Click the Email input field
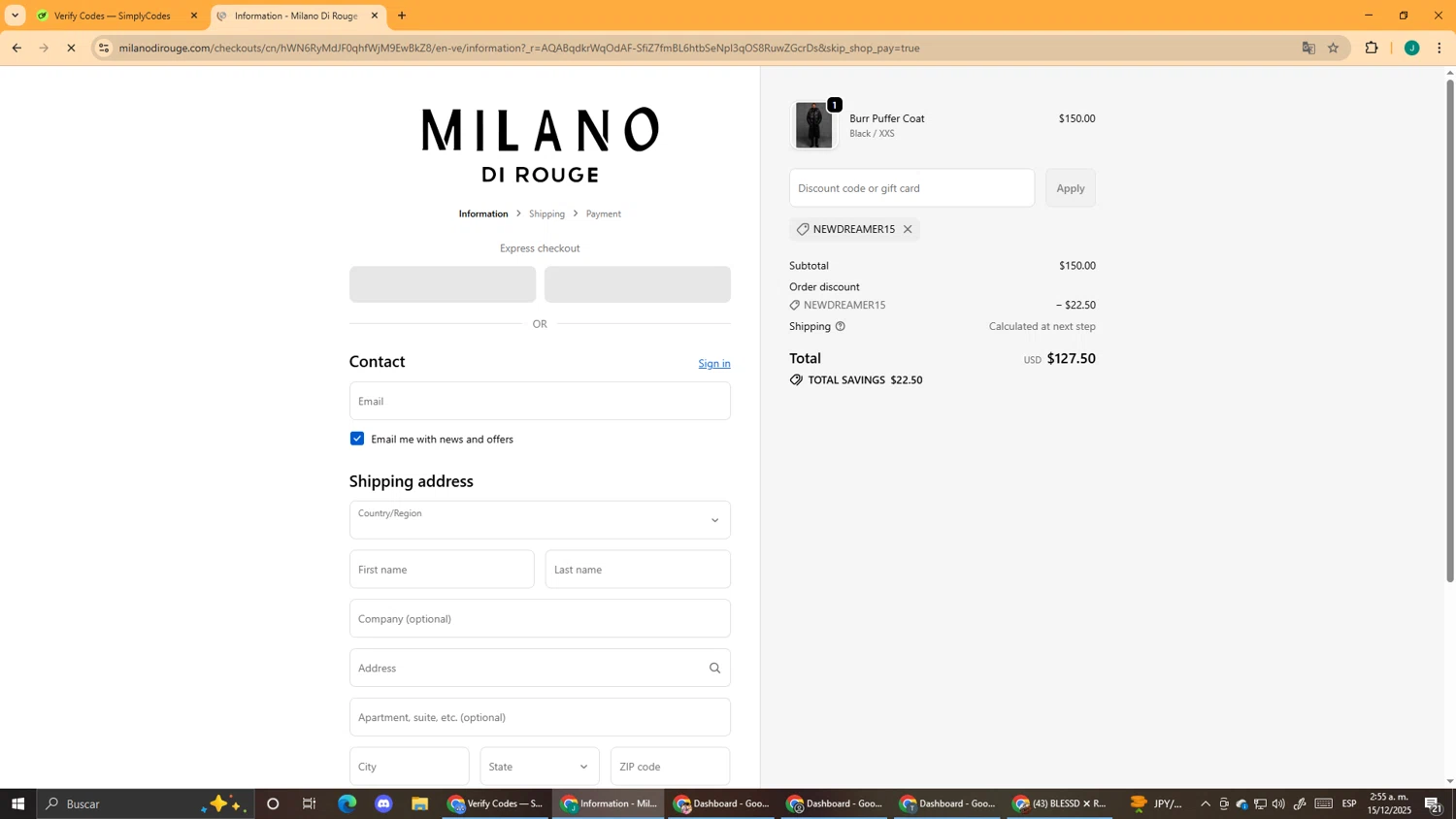Image resolution: width=1456 pixels, height=819 pixels. point(540,401)
